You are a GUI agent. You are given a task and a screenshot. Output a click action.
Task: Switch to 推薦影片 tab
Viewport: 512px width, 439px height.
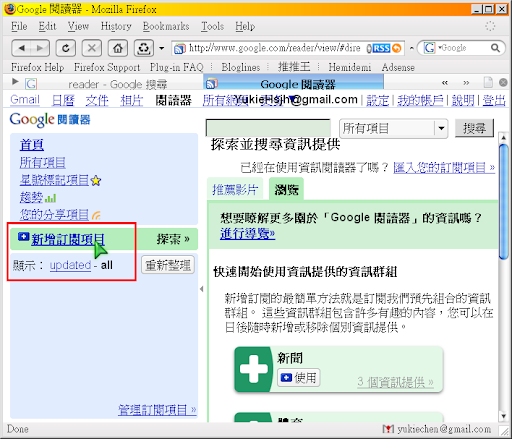click(235, 189)
